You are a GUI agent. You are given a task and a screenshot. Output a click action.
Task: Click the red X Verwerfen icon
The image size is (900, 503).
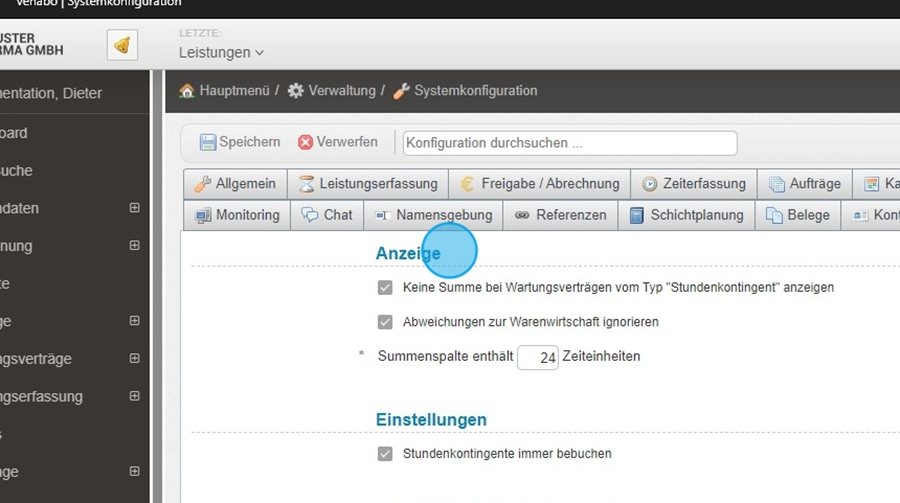[305, 143]
